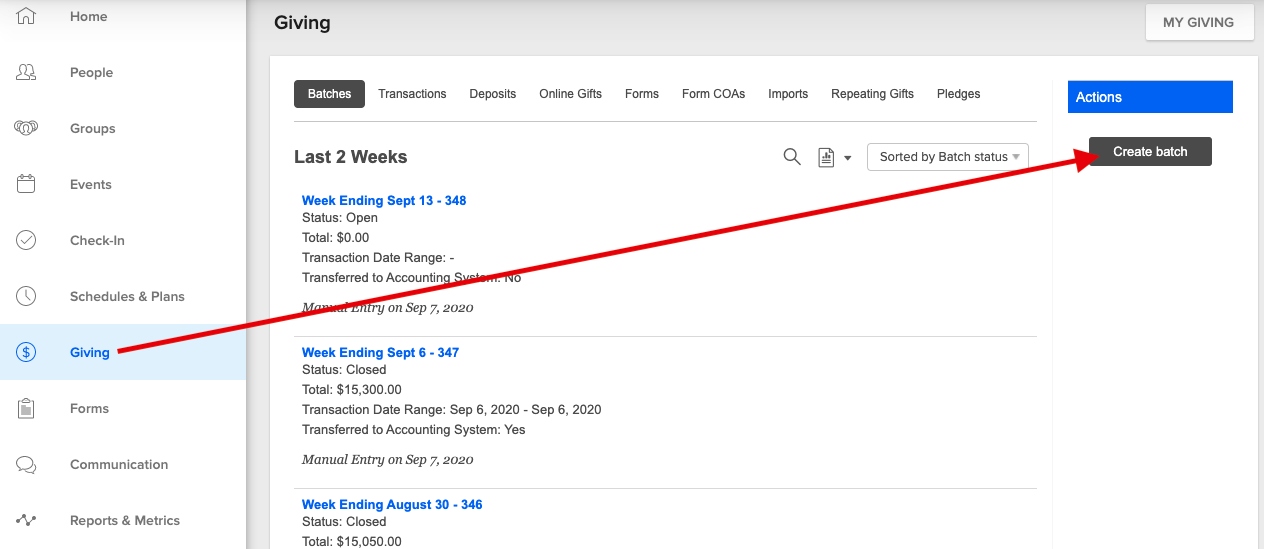Viewport: 1264px width, 549px height.
Task: Click the Groups icon in sidebar
Action: [x=26, y=129]
